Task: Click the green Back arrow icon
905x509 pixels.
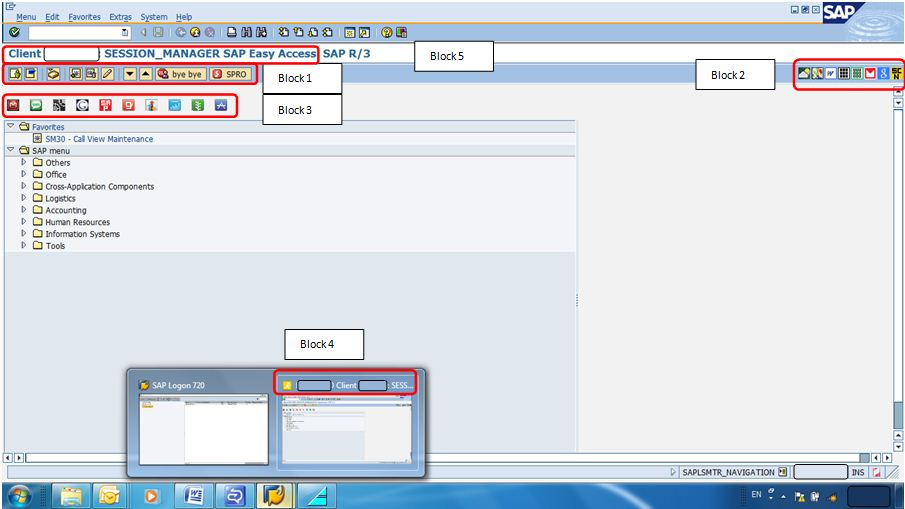Action: [181, 32]
